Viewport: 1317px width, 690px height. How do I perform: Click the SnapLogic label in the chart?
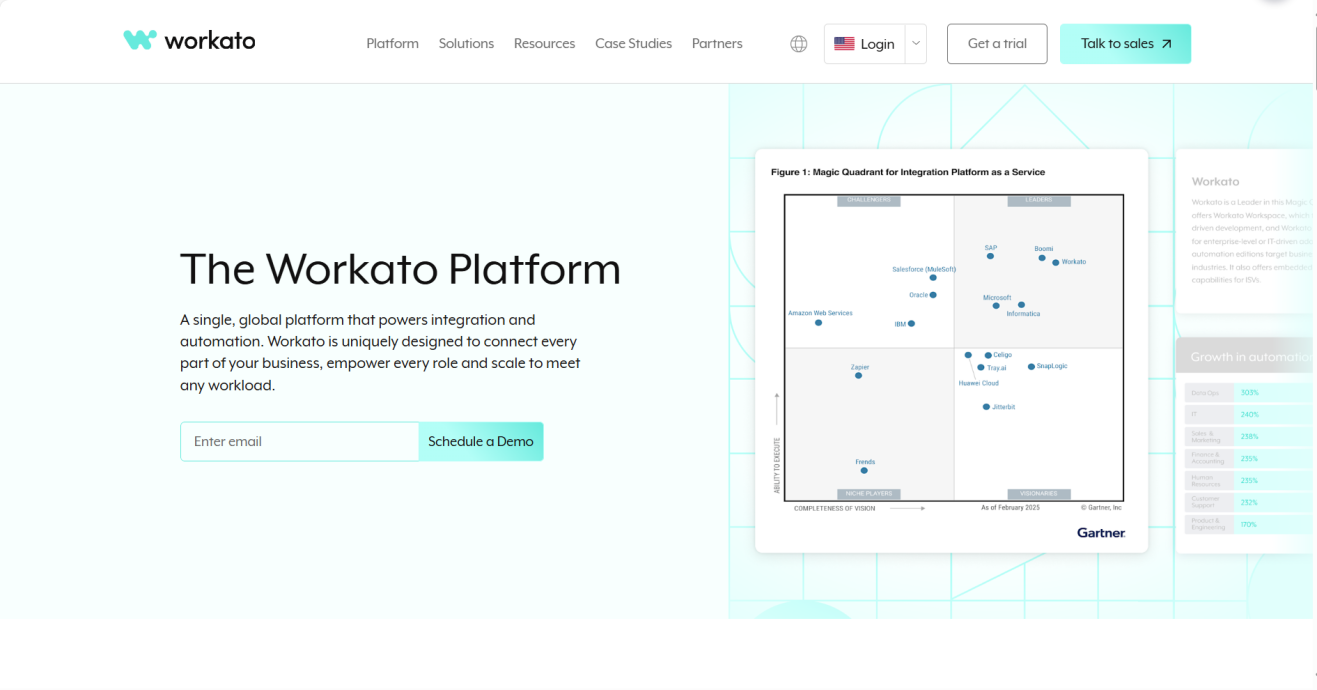click(1052, 366)
